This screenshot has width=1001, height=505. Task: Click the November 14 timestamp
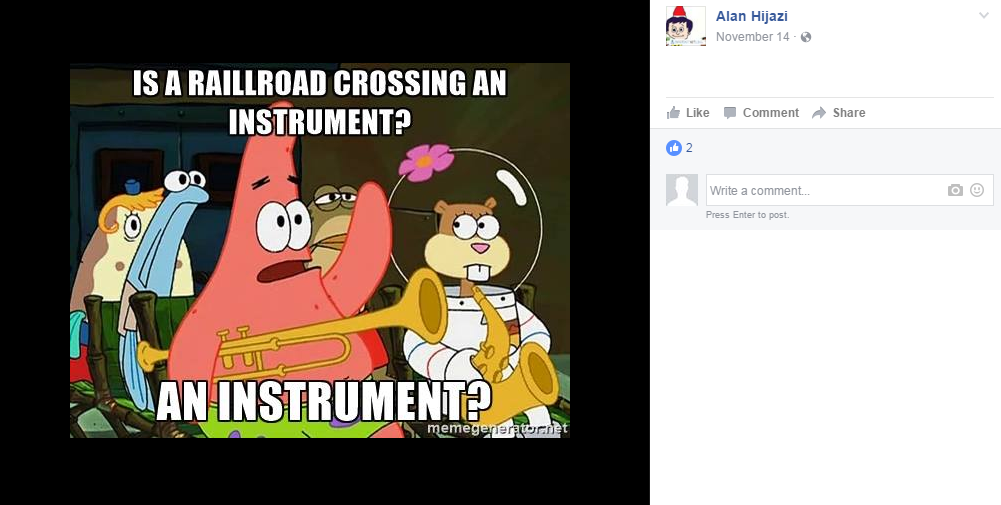tap(753, 37)
